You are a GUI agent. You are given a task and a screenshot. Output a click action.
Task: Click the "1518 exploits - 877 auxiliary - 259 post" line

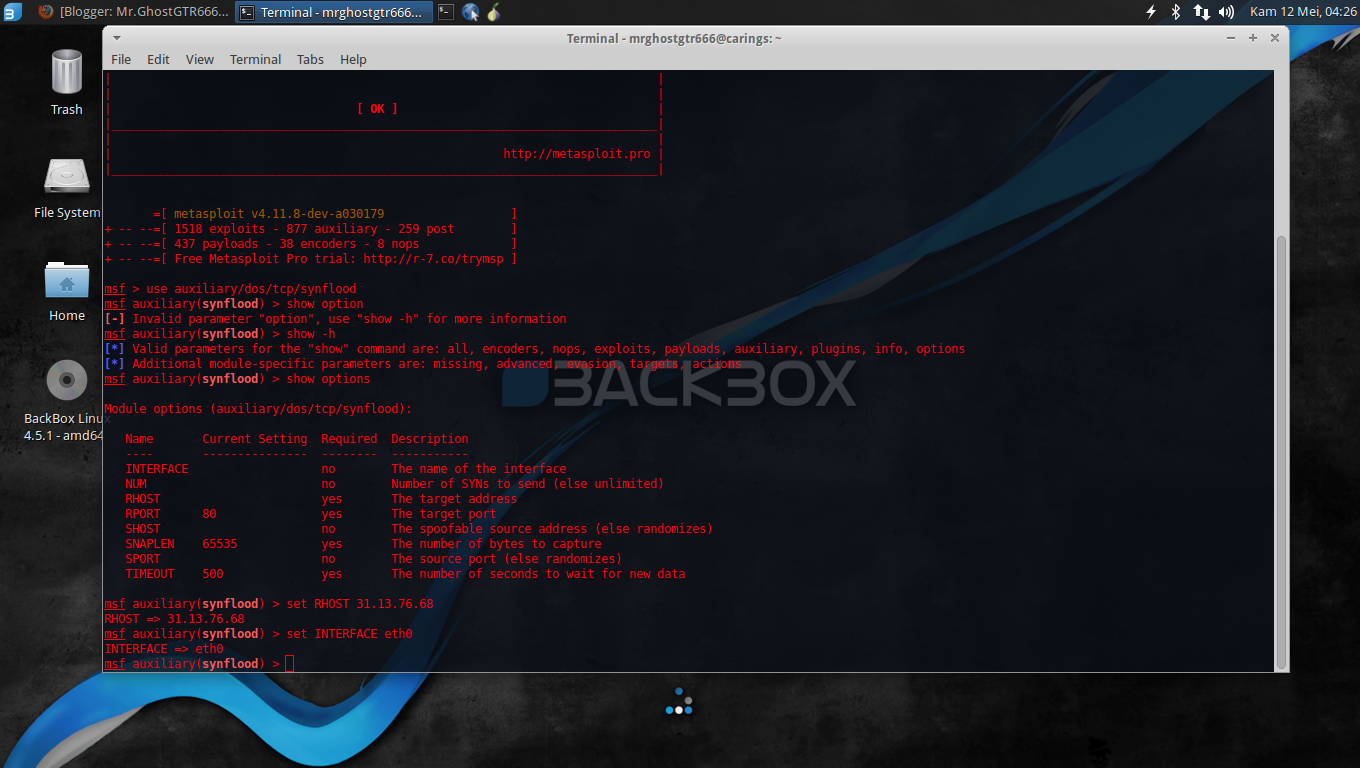[x=314, y=229]
